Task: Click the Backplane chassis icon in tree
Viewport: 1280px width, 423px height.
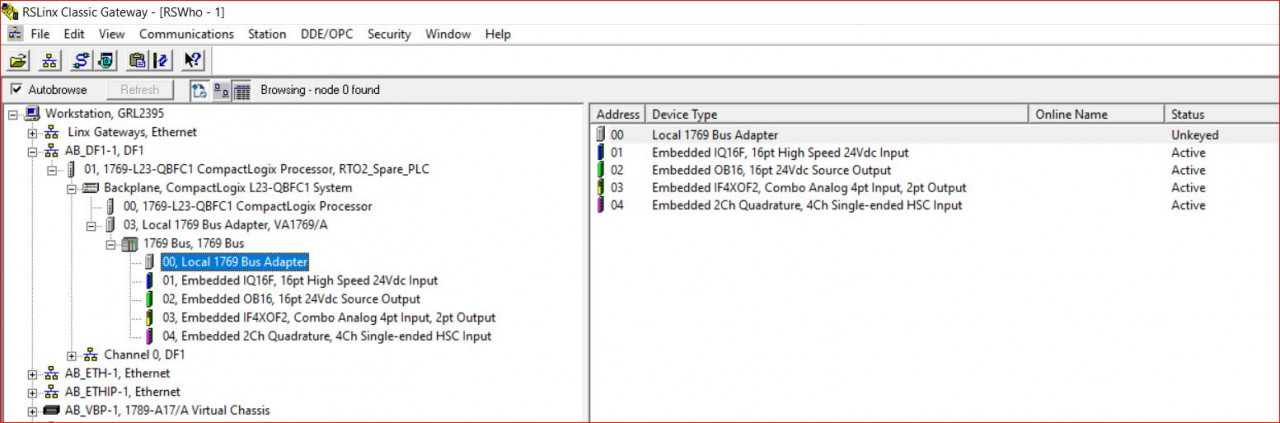Action: pos(90,188)
